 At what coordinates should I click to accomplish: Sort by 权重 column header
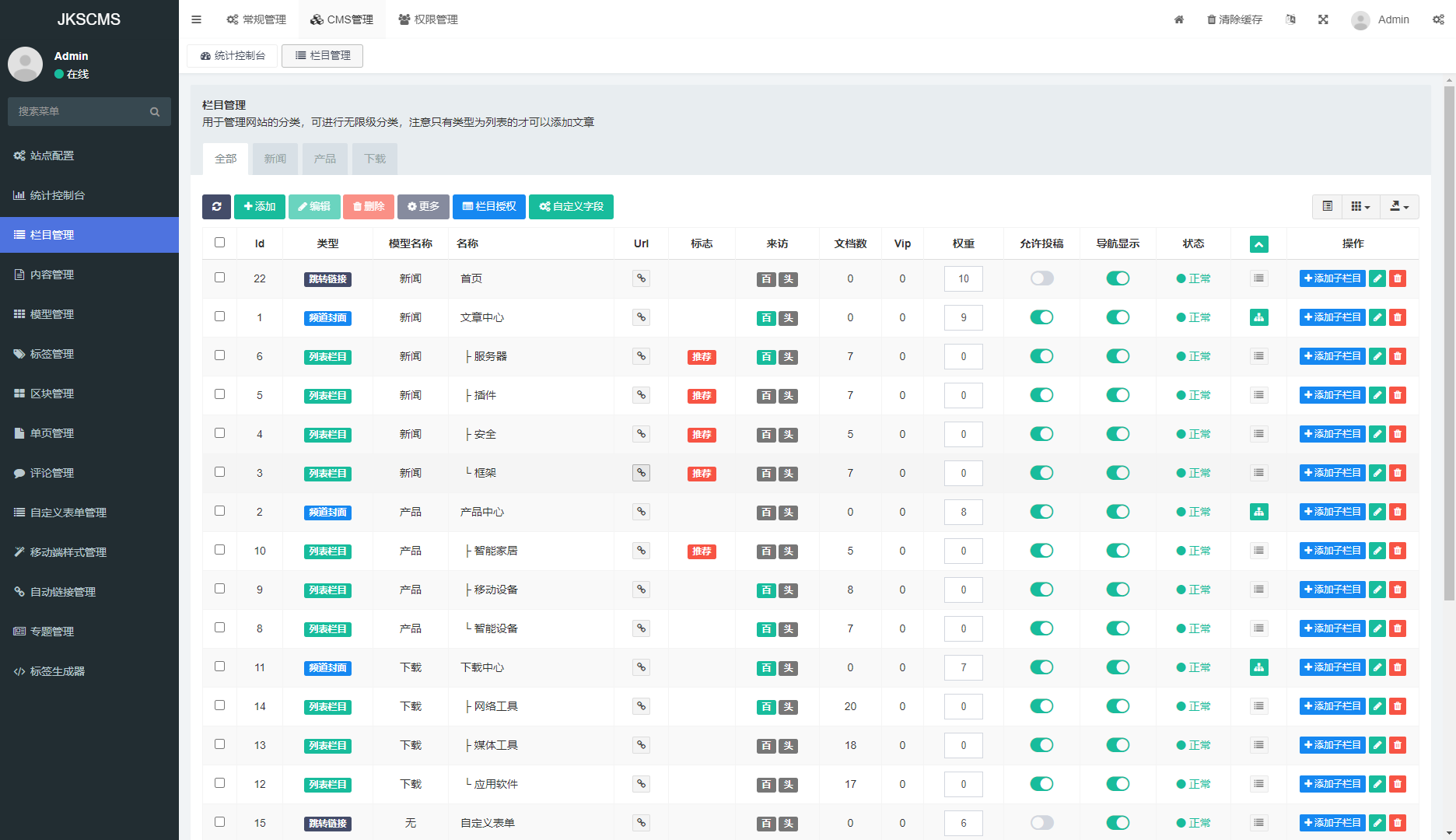tap(964, 243)
